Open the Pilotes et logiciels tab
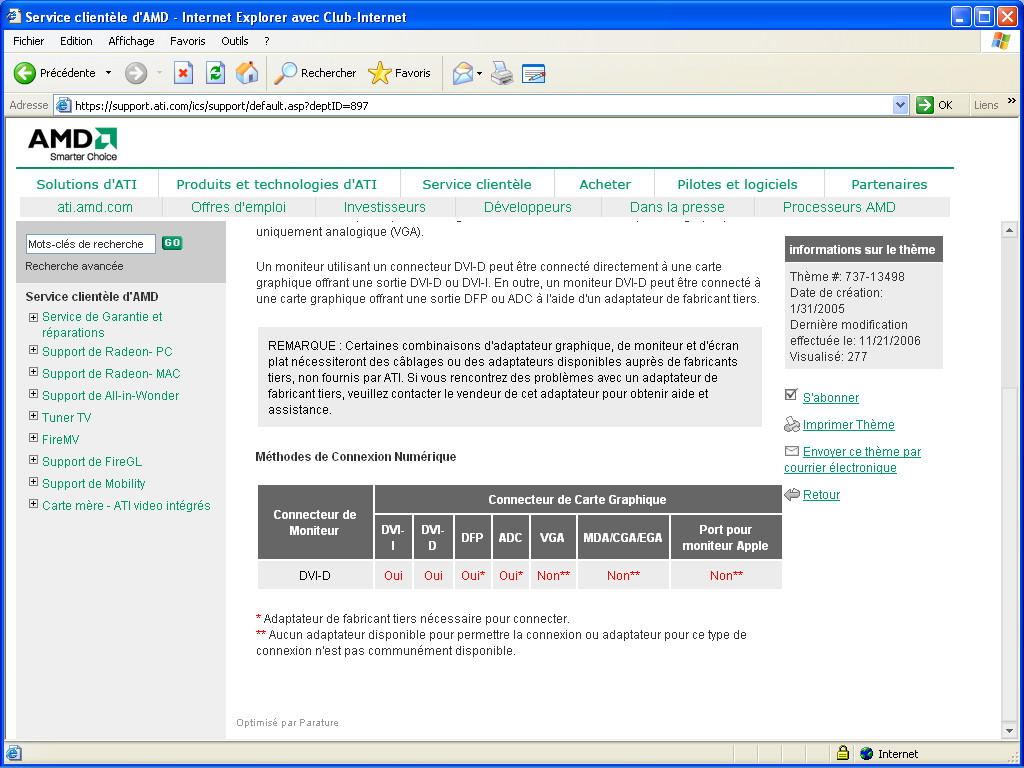The image size is (1024, 768). (x=737, y=184)
